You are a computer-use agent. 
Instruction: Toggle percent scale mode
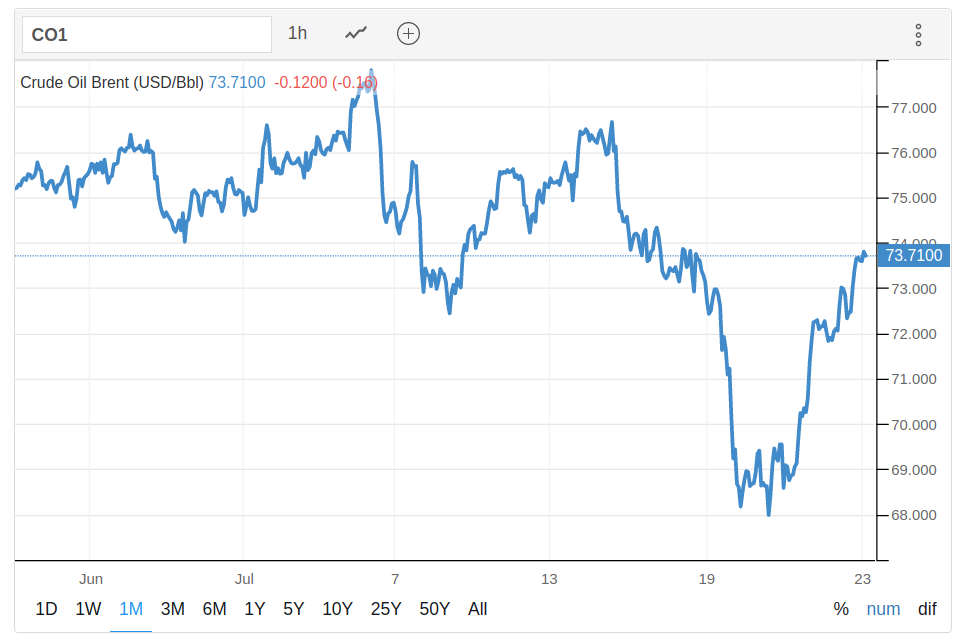click(x=841, y=609)
